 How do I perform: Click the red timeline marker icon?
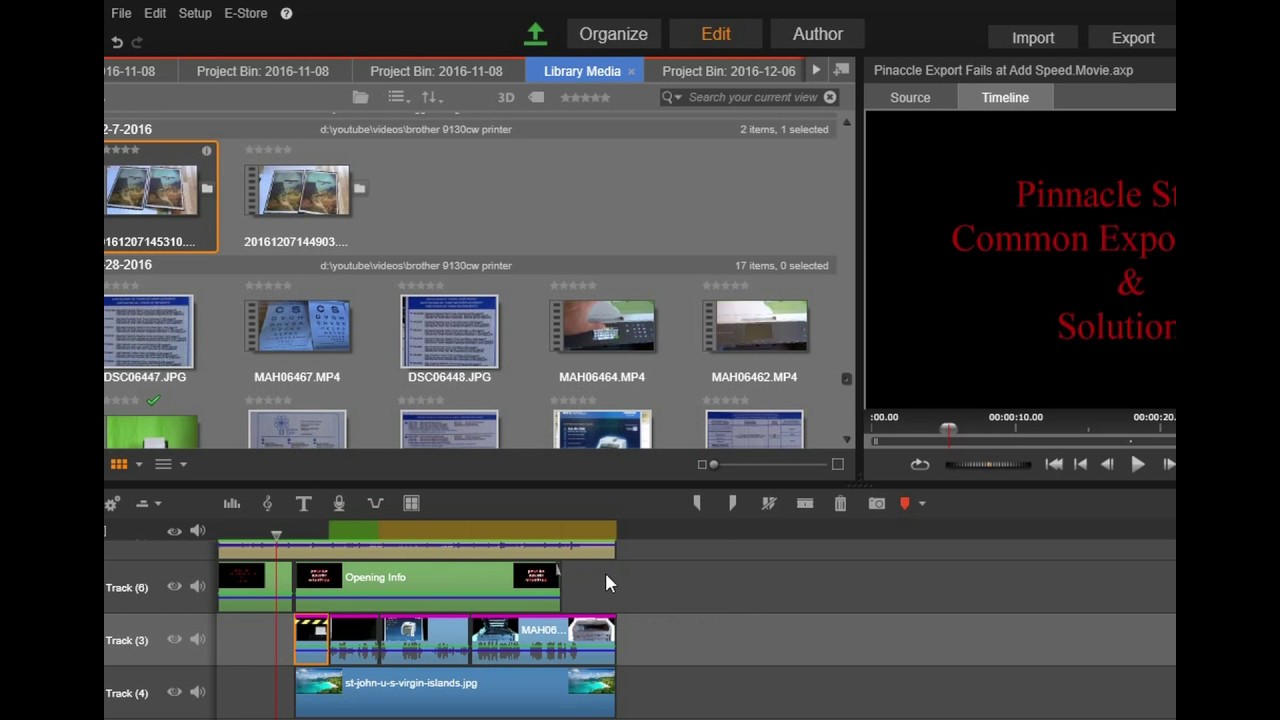[x=905, y=503]
